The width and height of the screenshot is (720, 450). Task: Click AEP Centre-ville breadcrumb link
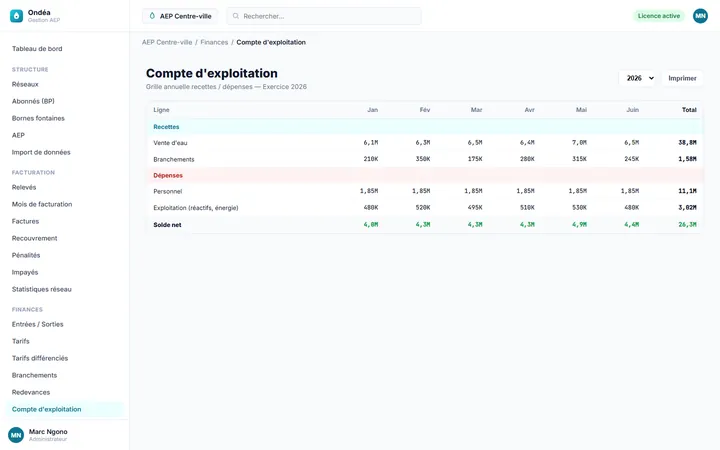pyautogui.click(x=167, y=42)
